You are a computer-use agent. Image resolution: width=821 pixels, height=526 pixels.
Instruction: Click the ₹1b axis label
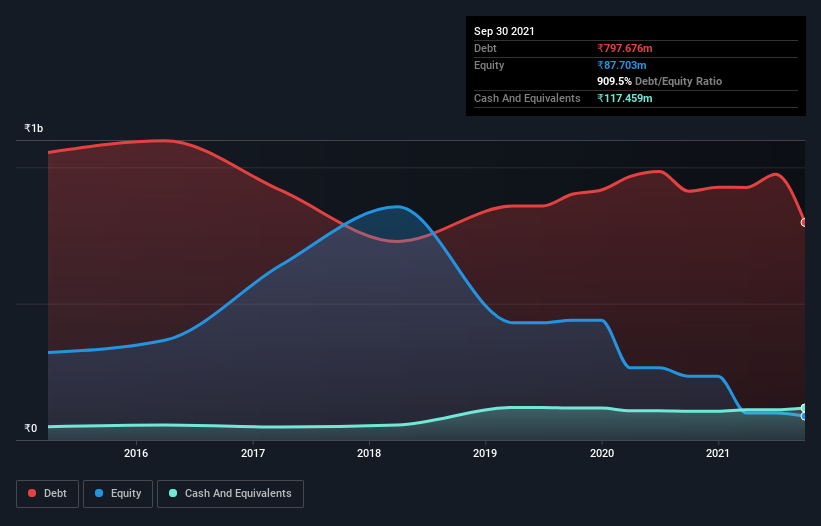pyautogui.click(x=34, y=128)
